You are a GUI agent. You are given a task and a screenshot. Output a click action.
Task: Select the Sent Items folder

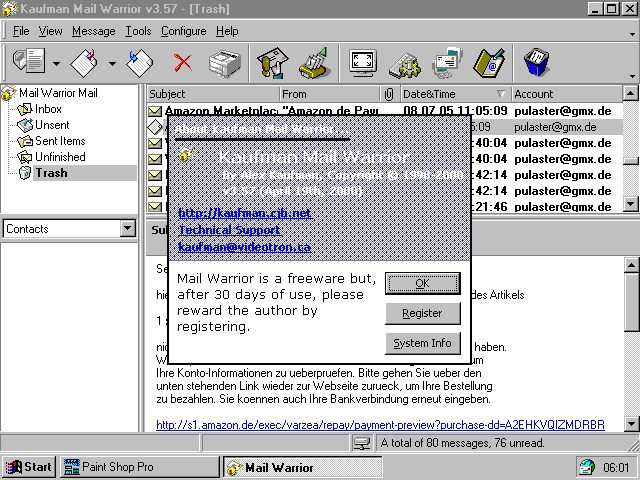pyautogui.click(x=60, y=141)
